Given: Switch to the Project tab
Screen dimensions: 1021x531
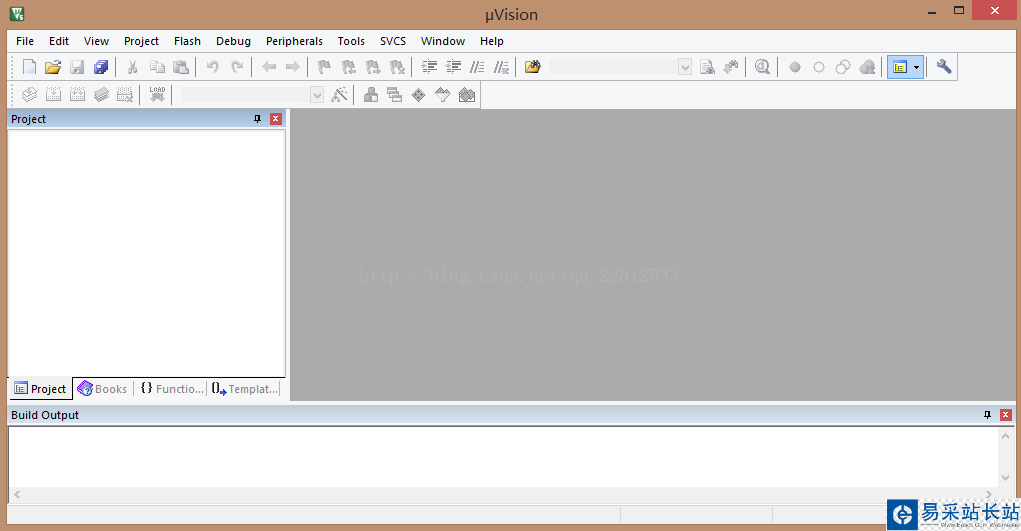Looking at the screenshot, I should [40, 388].
